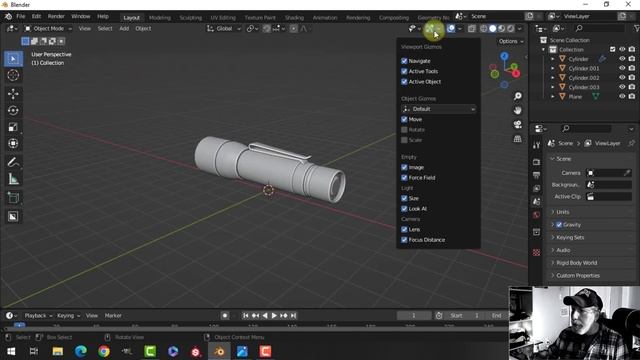
Task: Uncheck the Look At light checkbox
Action: (404, 209)
